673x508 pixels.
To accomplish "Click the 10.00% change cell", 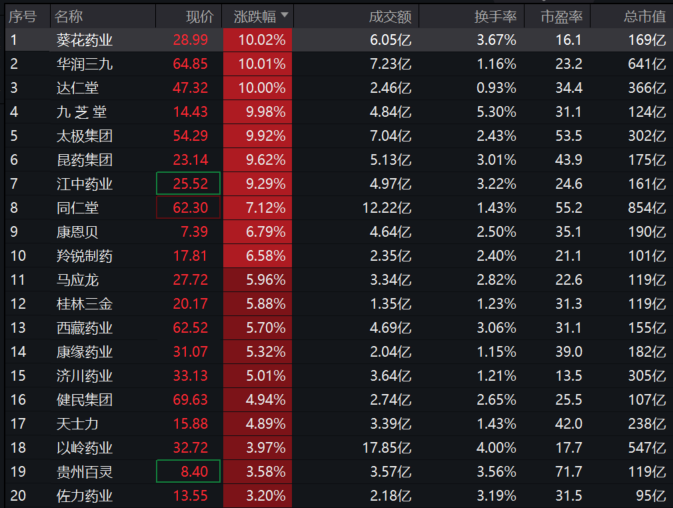I will click(x=258, y=88).
